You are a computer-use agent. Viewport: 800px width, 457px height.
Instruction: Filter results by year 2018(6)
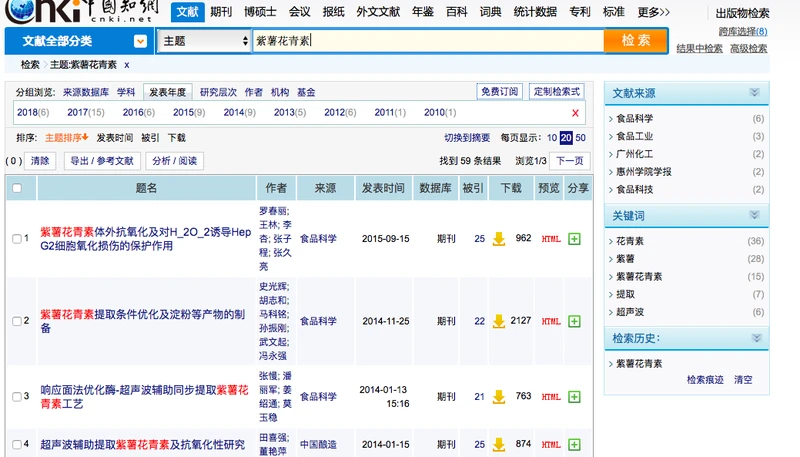(33, 113)
